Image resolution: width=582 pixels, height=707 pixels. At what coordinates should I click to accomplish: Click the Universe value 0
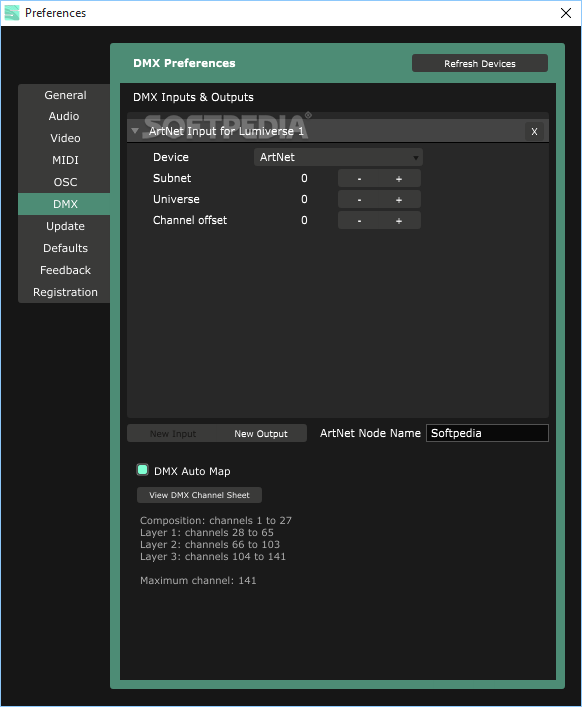coord(304,199)
